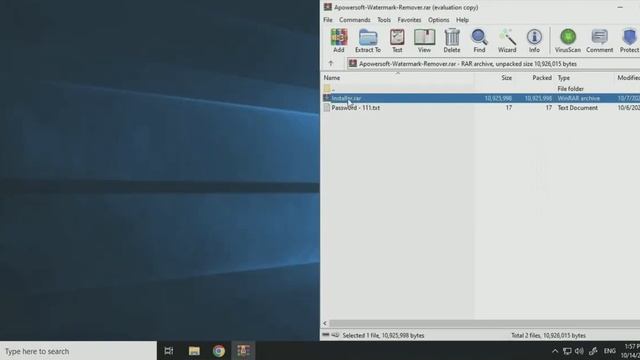Open the View file tool
Image resolution: width=640 pixels, height=360 pixels.
point(424,40)
